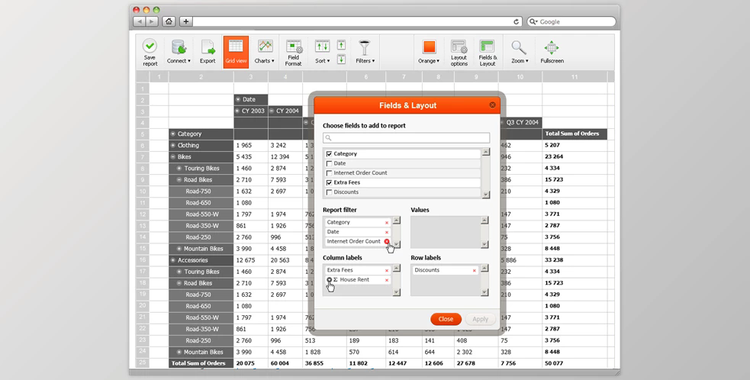This screenshot has width=750, height=380.
Task: Click the Total Sum of Orders column header
Action: point(574,134)
